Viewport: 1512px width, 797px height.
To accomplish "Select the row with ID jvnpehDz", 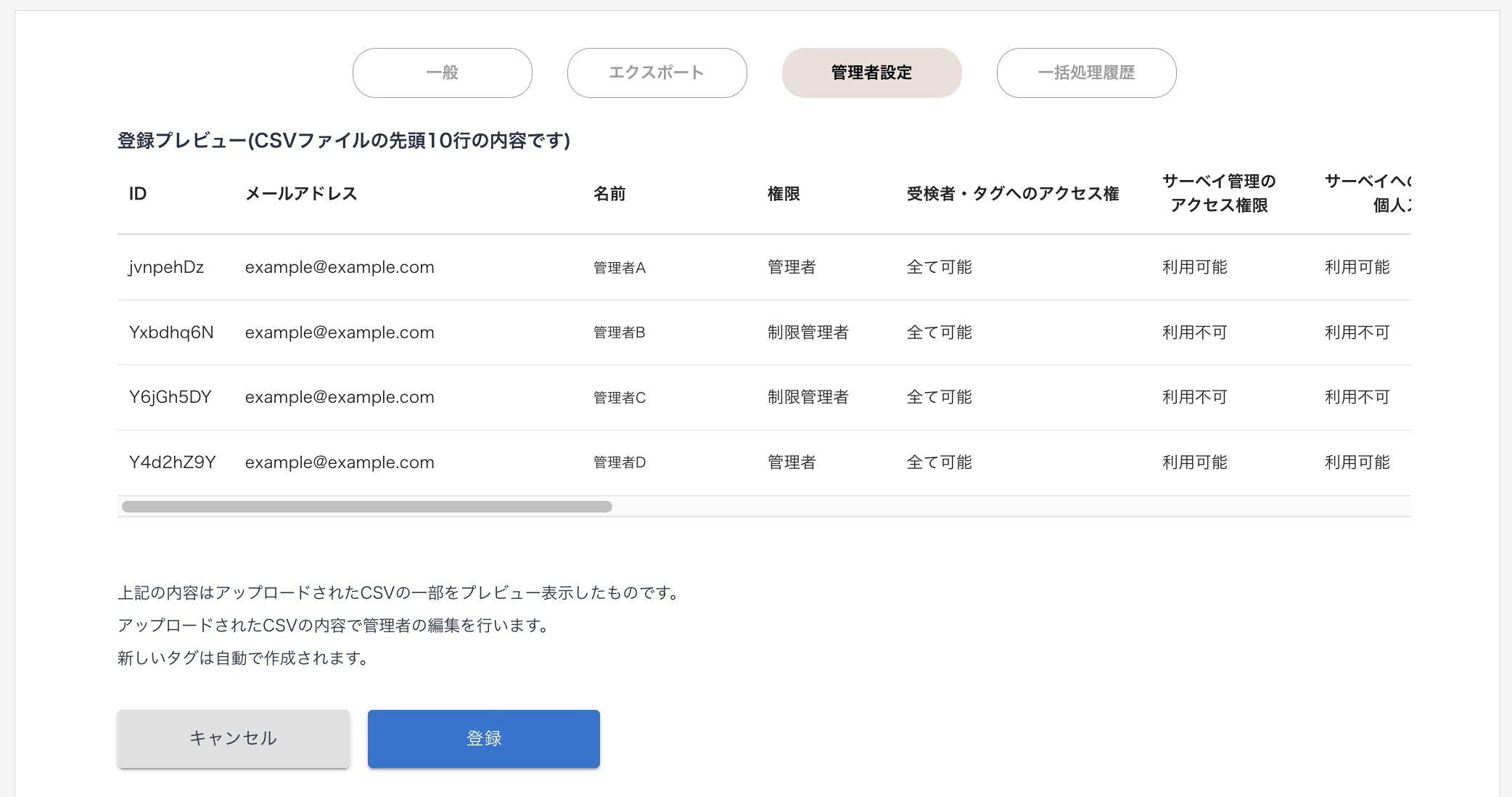I will 166,267.
